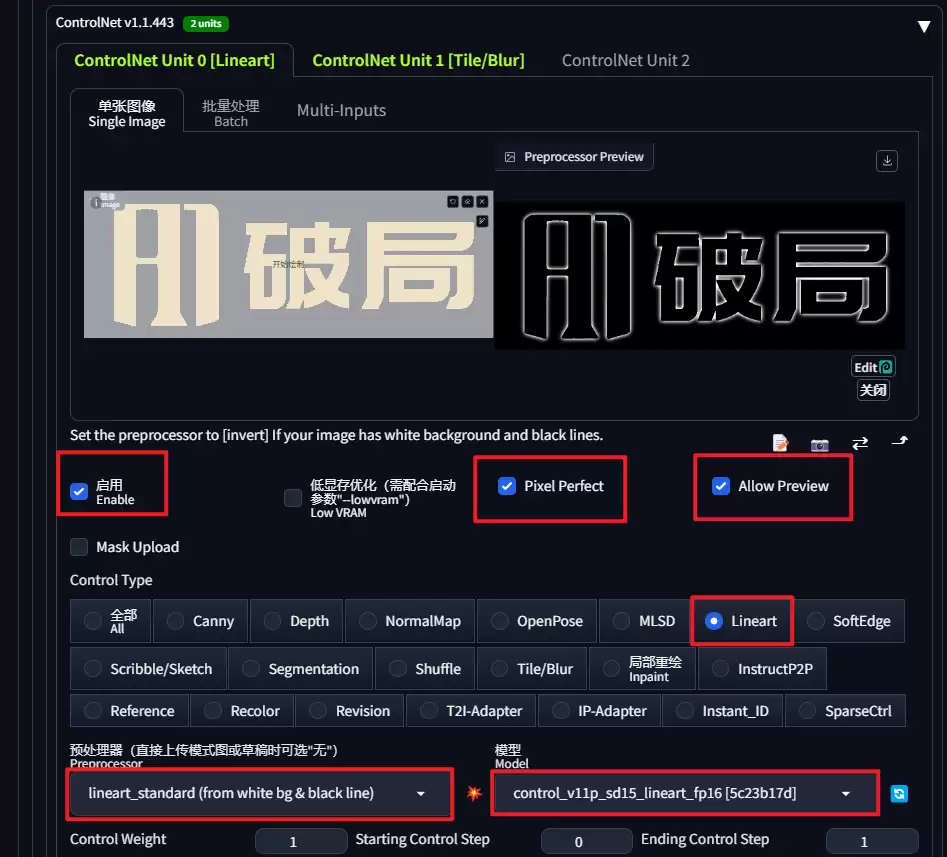Viewport: 947px width, 857px height.
Task: Remove uploaded image with X icon
Action: [x=482, y=201]
